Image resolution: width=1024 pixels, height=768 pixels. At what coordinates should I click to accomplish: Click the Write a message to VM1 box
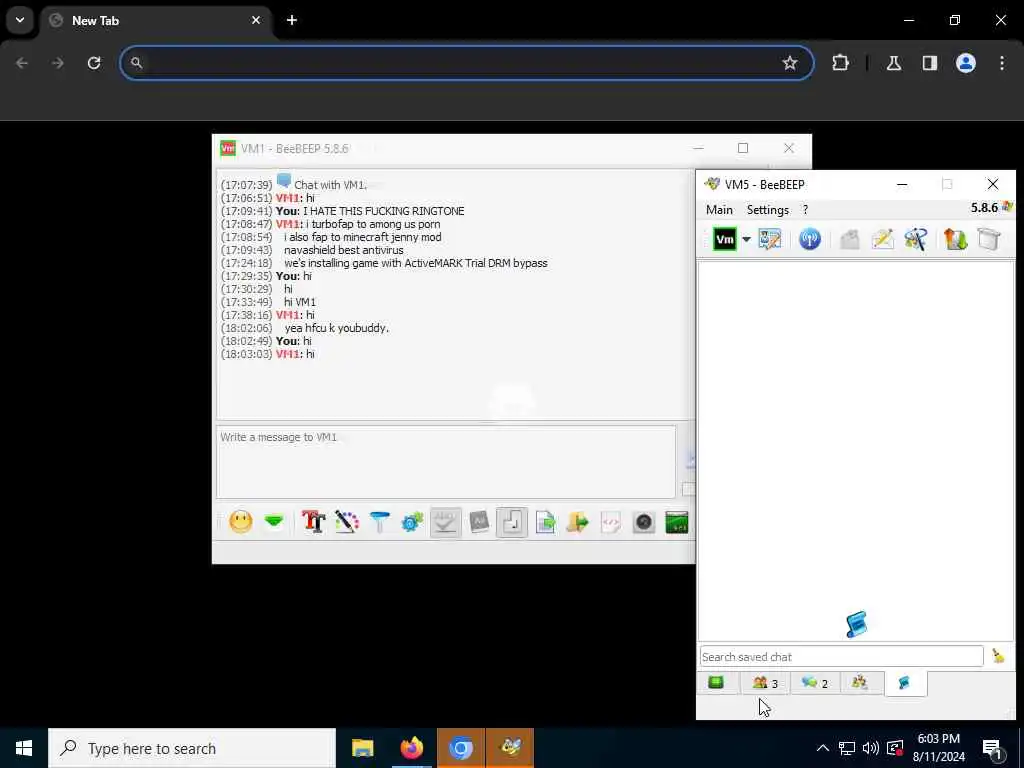pos(446,462)
